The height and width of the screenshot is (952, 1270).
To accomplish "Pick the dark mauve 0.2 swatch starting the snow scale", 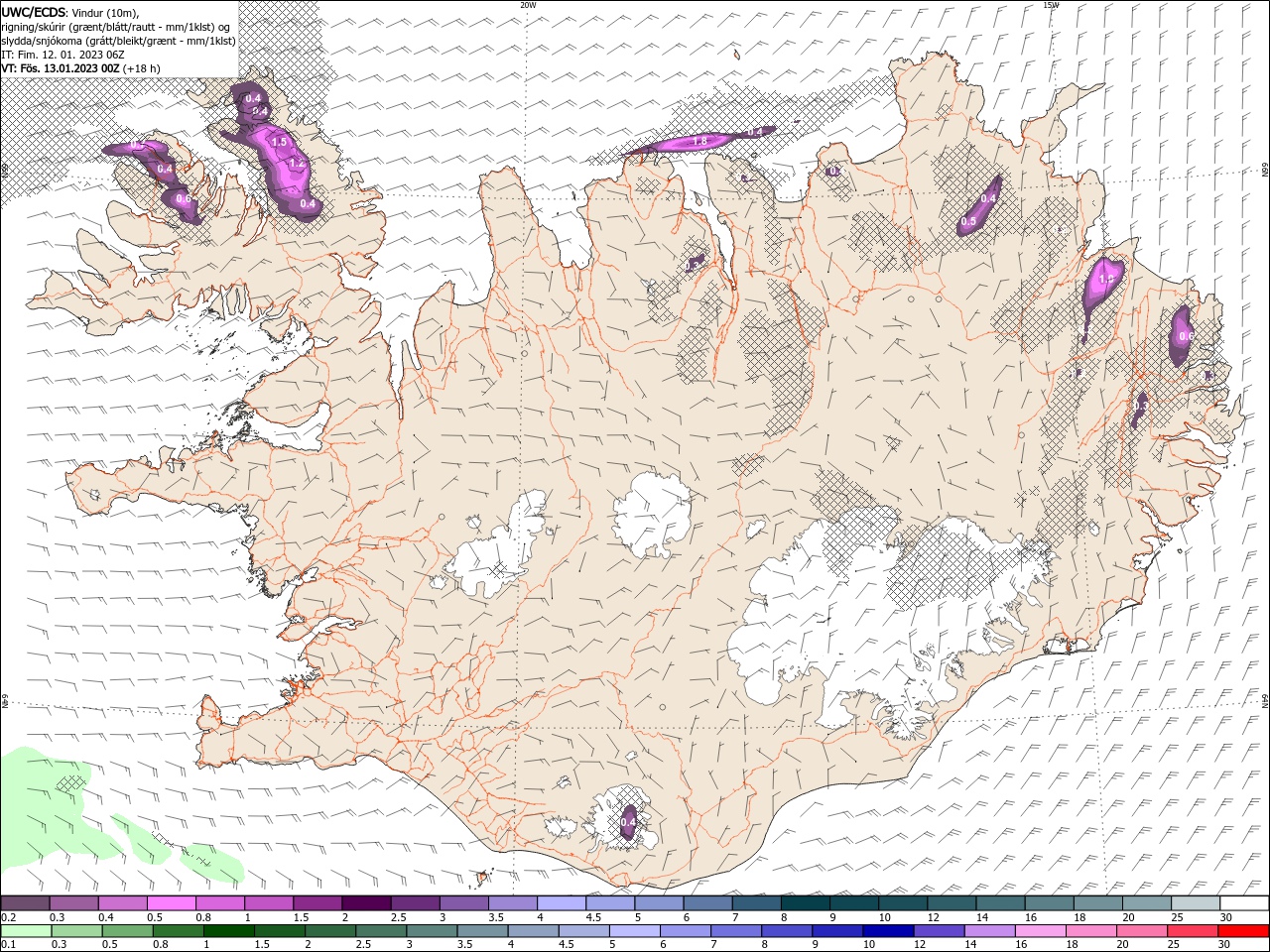I will tap(25, 903).
